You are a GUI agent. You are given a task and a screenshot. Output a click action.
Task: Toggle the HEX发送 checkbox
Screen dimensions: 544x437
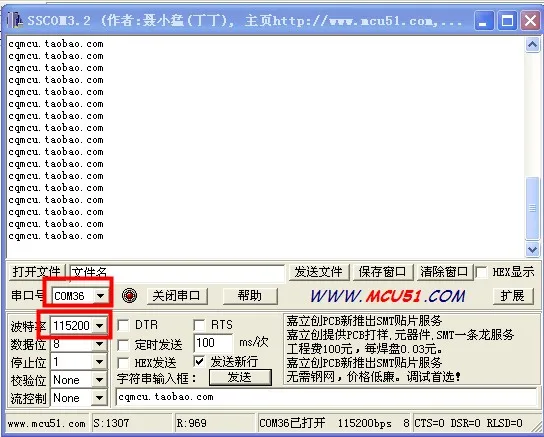tap(123, 363)
